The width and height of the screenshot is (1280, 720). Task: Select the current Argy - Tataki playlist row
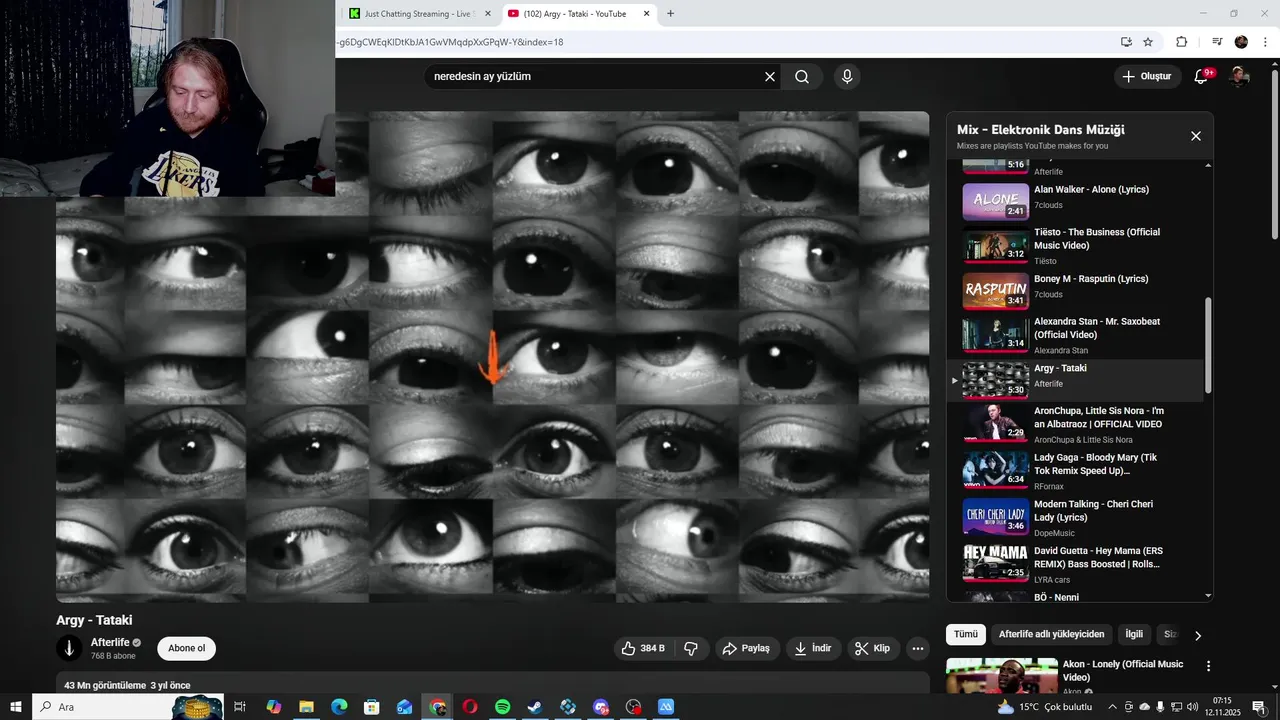[1075, 380]
